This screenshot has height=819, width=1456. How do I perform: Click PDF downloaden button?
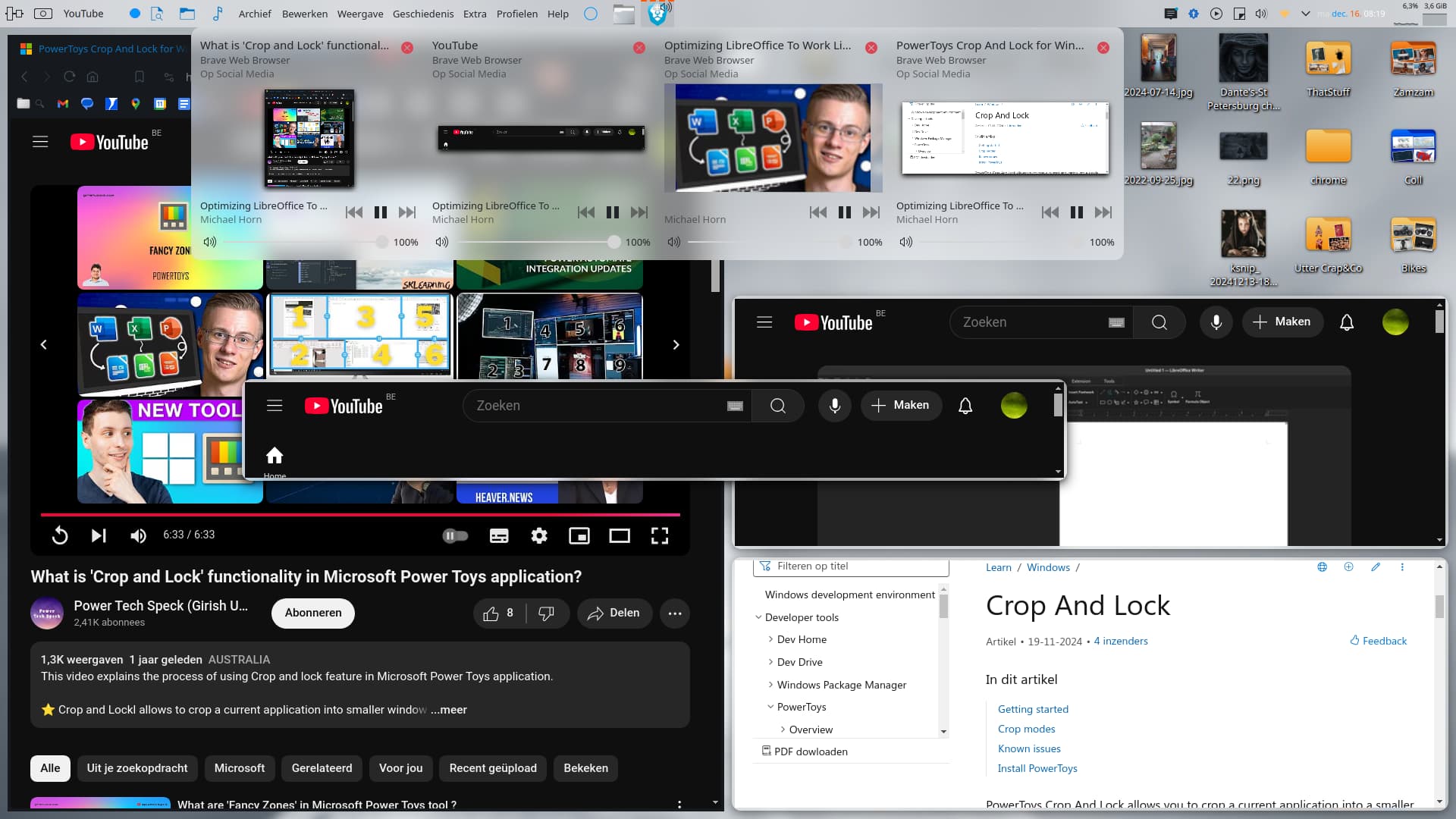[x=805, y=752]
